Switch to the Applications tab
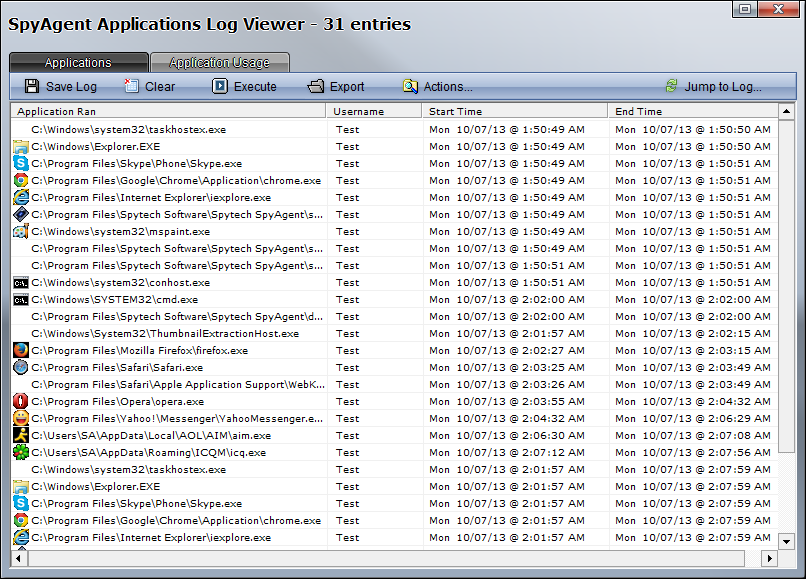 pos(78,63)
